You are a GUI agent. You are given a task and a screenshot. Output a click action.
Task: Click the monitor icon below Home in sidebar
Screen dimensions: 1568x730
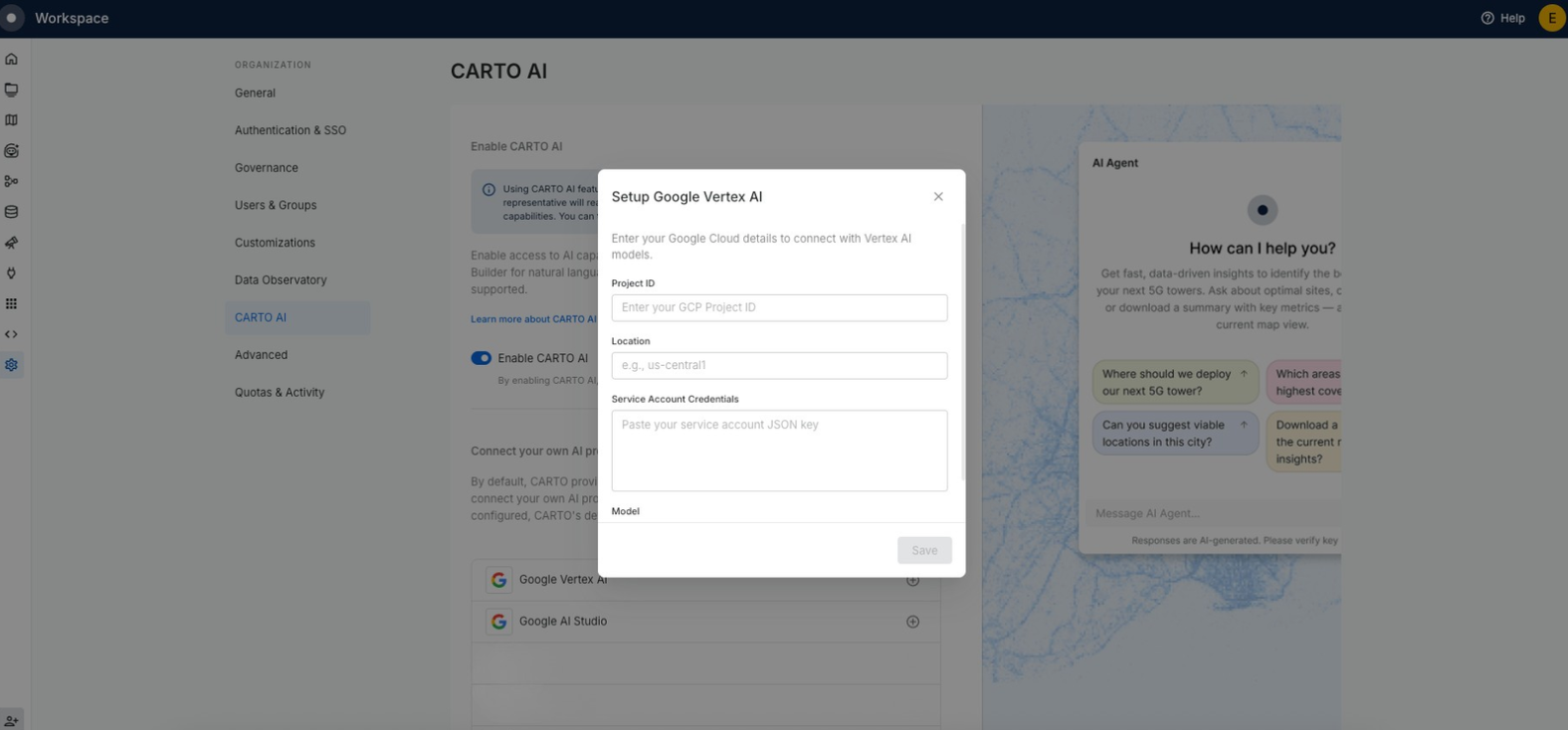11,90
